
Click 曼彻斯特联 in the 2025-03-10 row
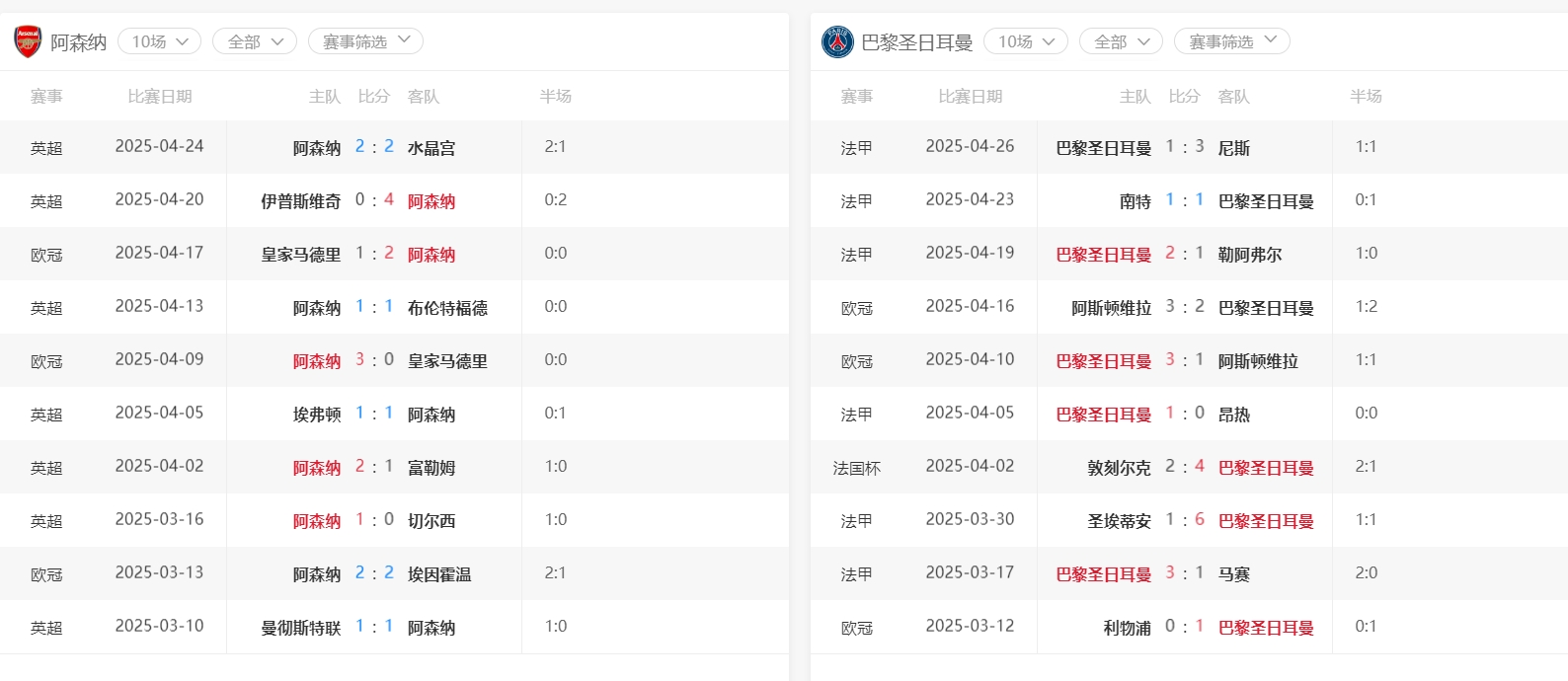pyautogui.click(x=300, y=628)
